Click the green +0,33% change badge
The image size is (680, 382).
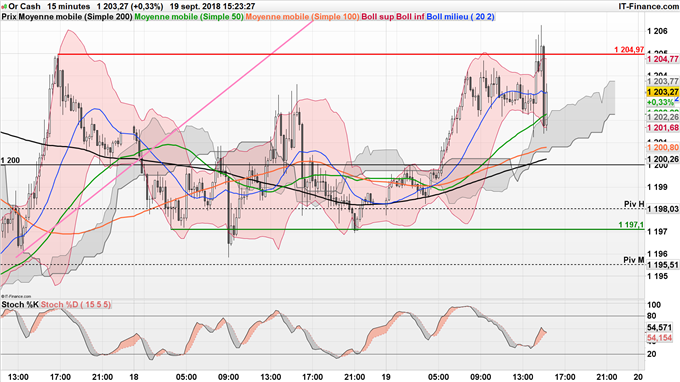660,102
